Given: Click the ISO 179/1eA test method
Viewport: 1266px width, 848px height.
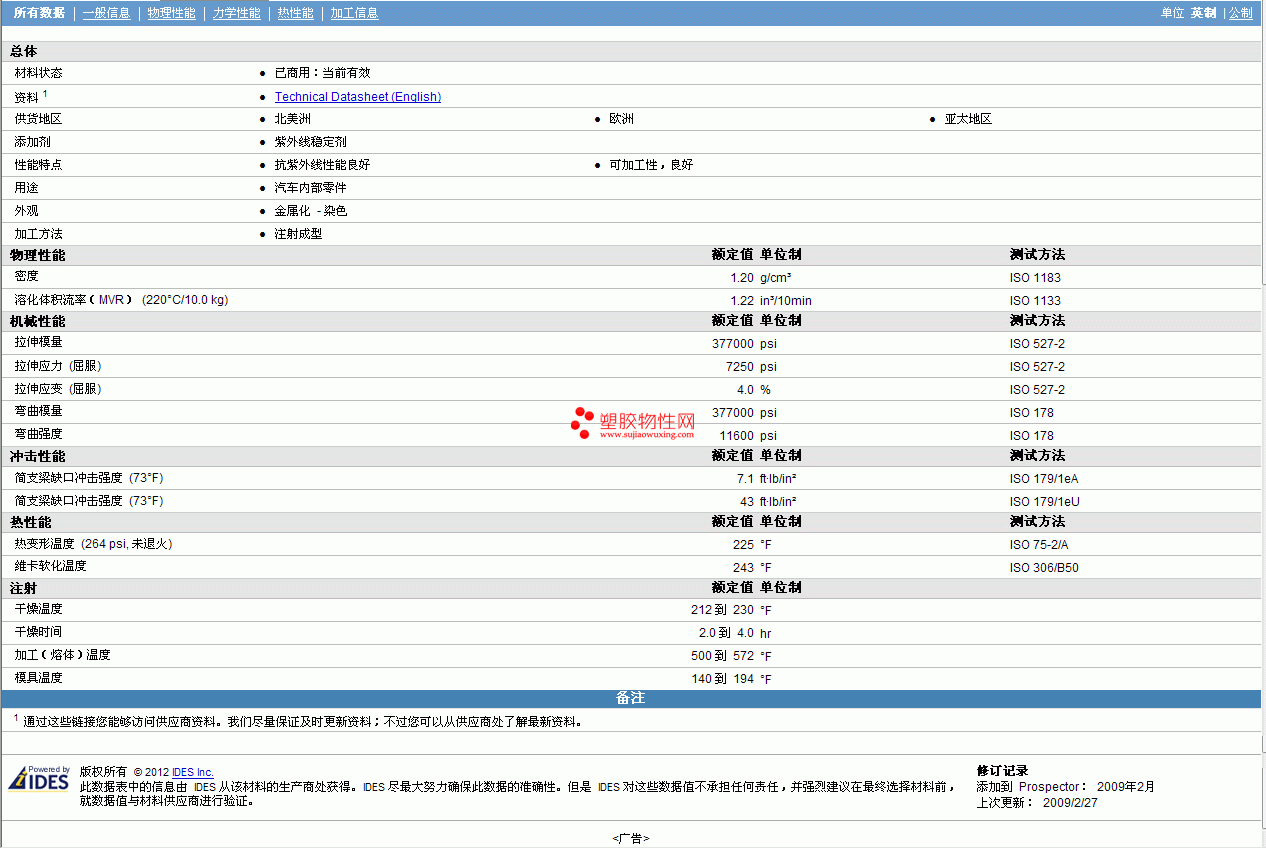Looking at the screenshot, I should point(1044,479).
